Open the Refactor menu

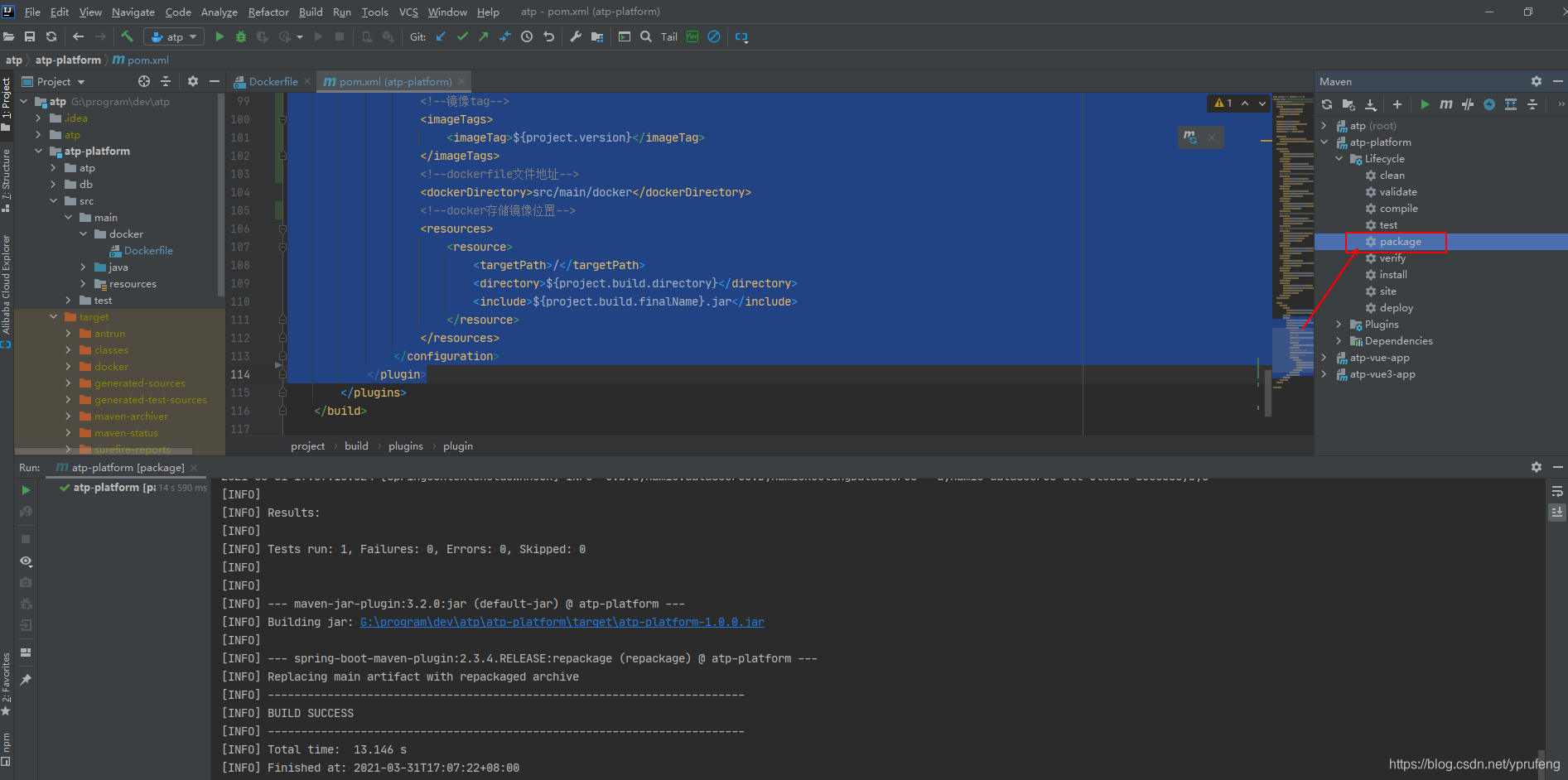(268, 12)
